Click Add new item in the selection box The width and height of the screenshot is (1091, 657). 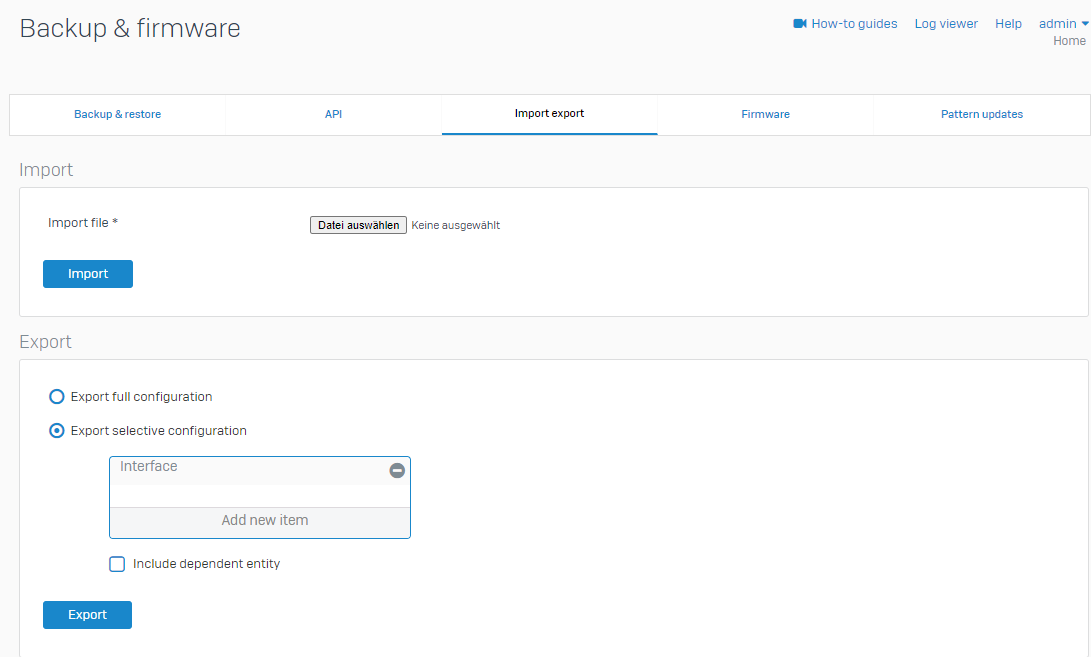264,521
